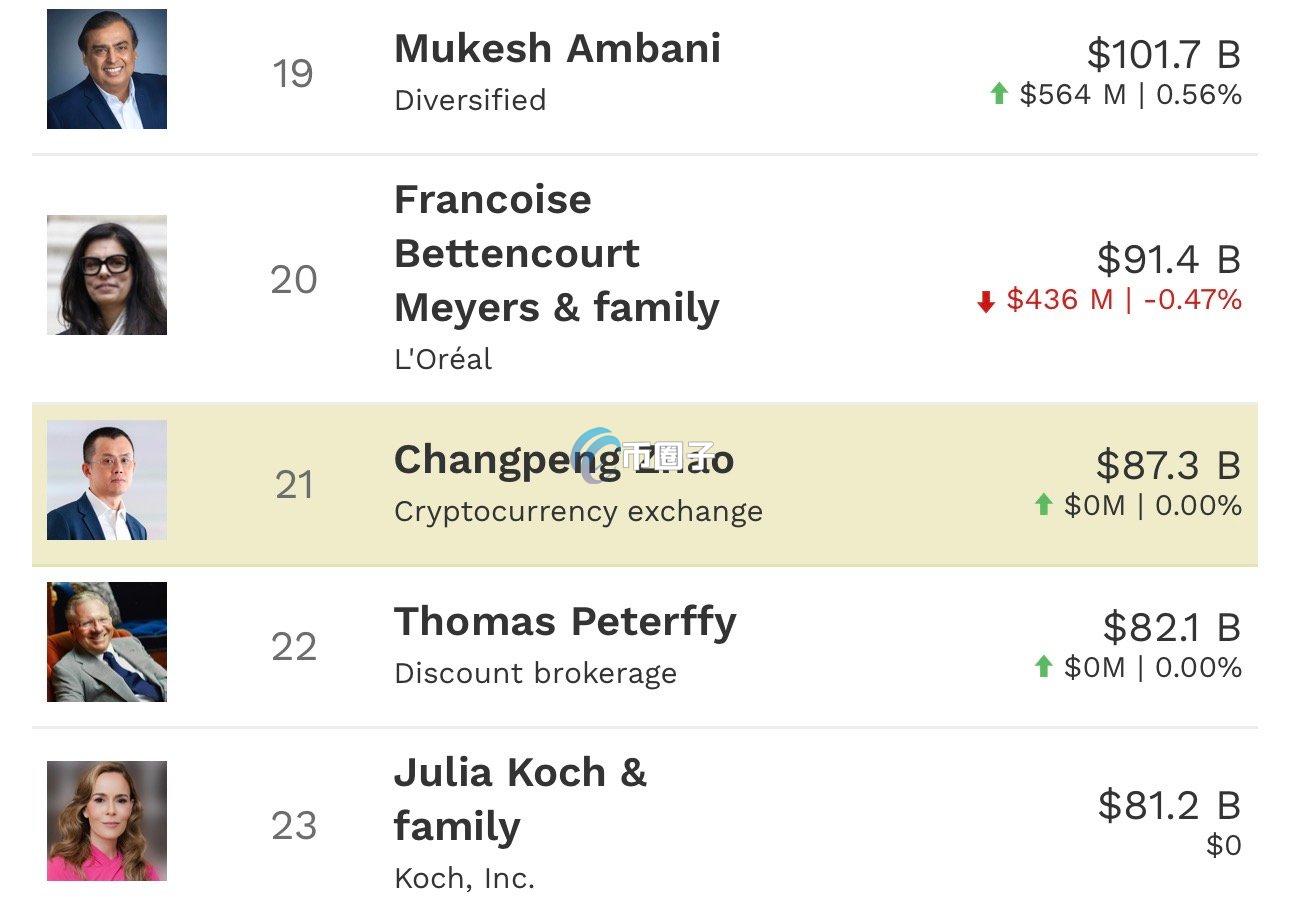Open the Julia Koch & family entry
This screenshot has height=912, width=1290.
pyautogui.click(x=520, y=799)
